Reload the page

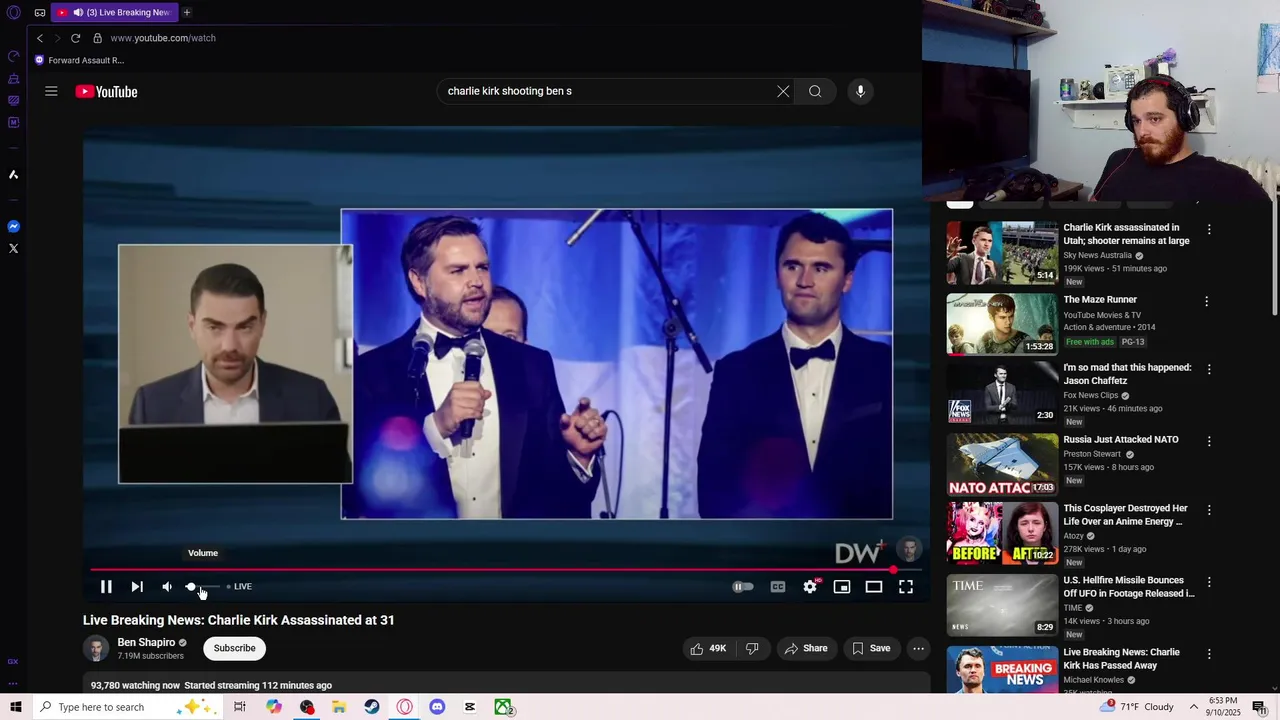pyautogui.click(x=75, y=38)
